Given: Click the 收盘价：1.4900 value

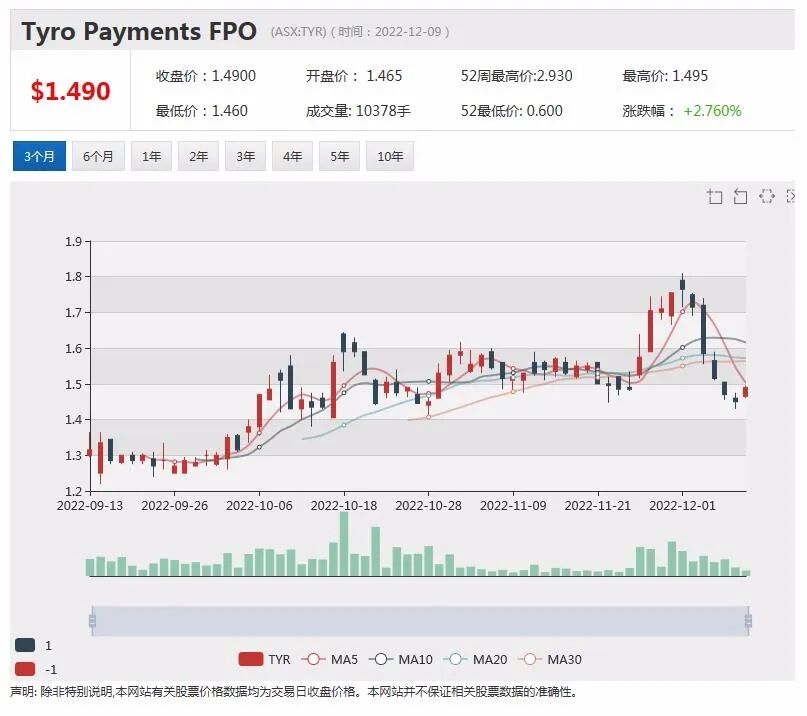Looking at the screenshot, I should click(206, 76).
